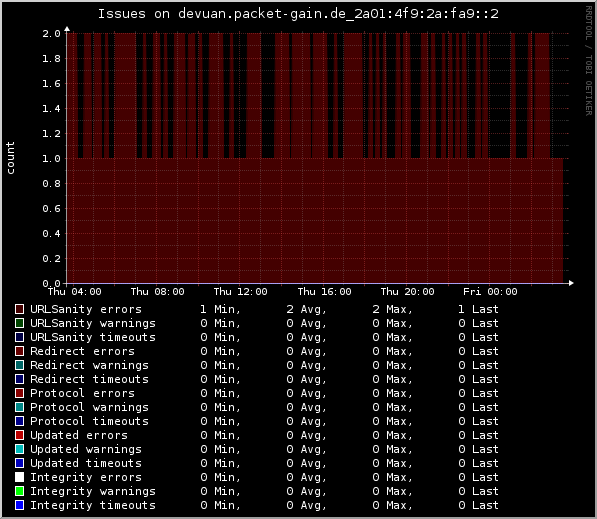Click the Integrity errors white swatch
597x519 pixels.
(19, 477)
